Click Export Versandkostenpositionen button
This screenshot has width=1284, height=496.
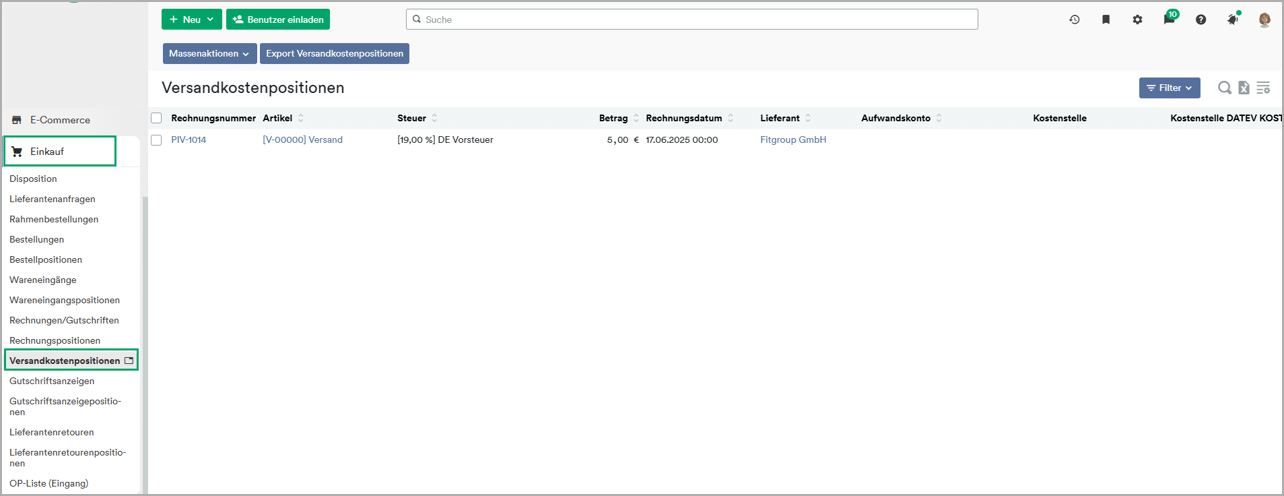pos(335,53)
